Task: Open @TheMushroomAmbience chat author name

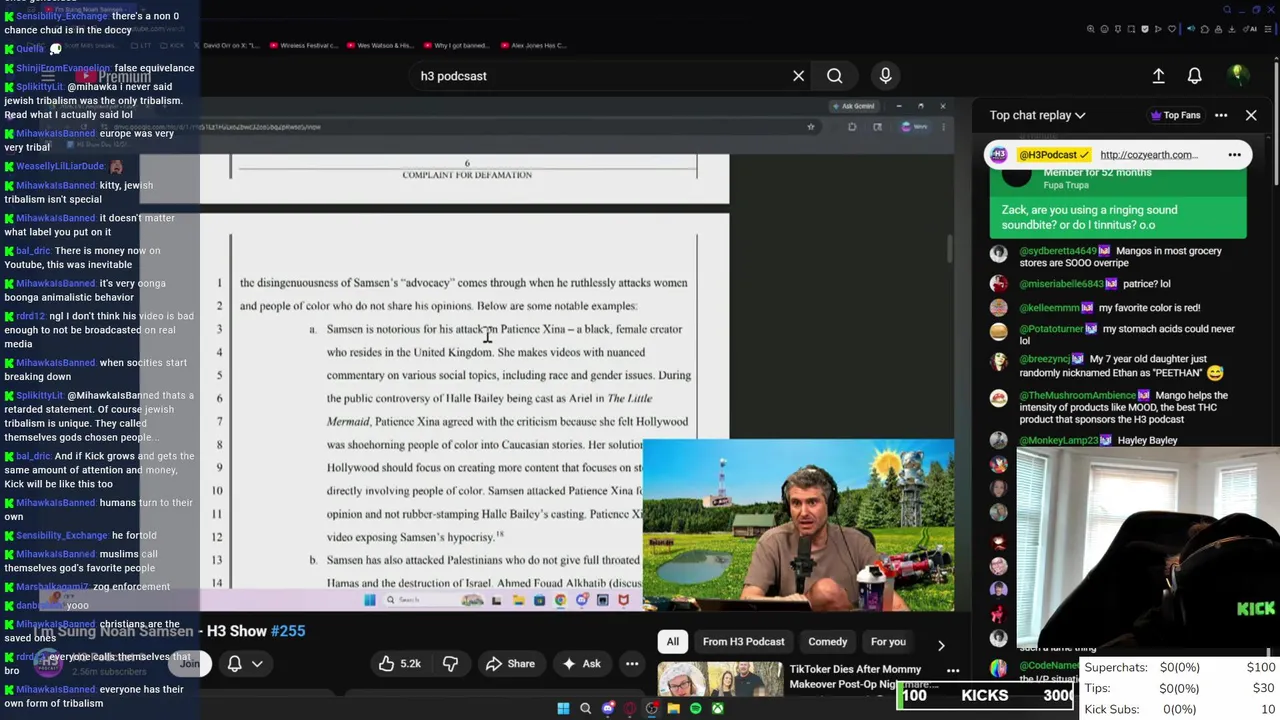Action: point(1077,396)
